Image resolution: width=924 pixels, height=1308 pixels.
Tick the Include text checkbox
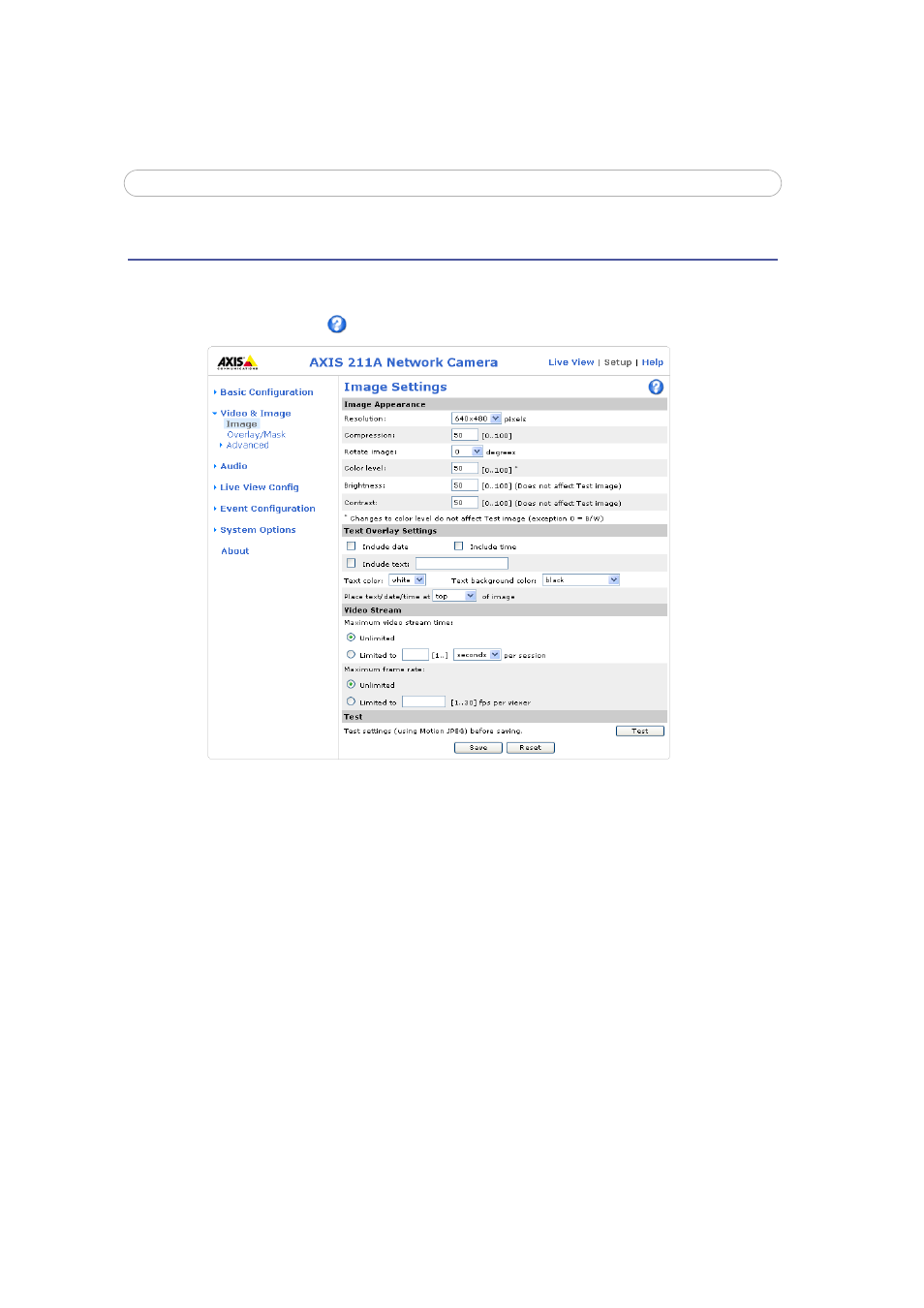click(x=352, y=563)
